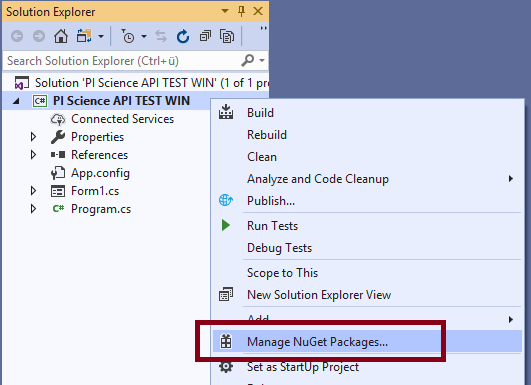Select Connected Services node
The width and height of the screenshot is (531, 385).
point(122,119)
